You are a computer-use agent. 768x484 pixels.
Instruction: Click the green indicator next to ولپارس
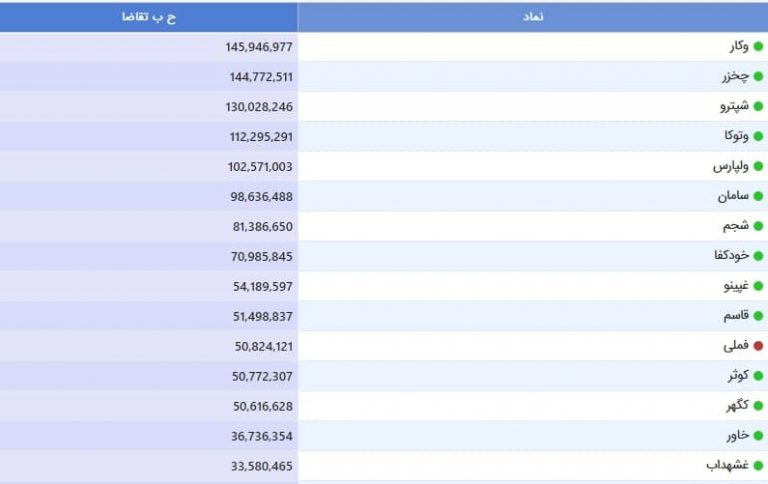pos(758,167)
